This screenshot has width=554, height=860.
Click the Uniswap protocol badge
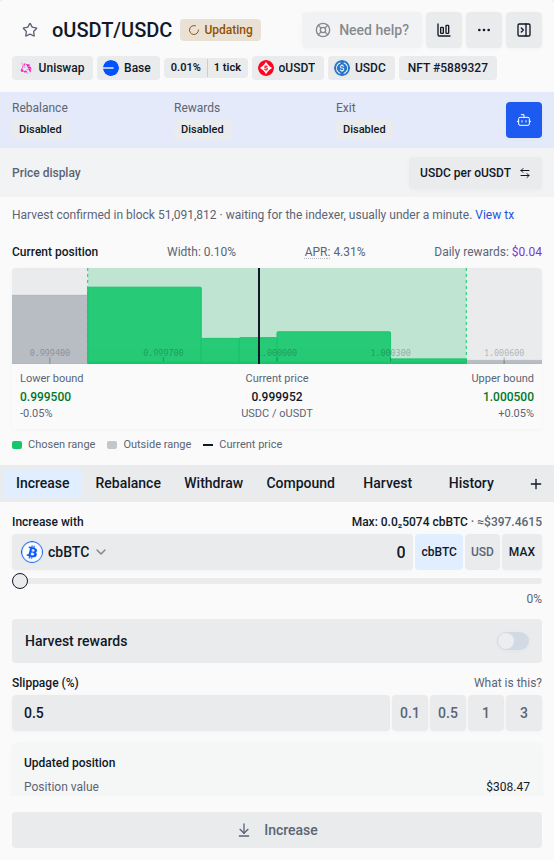(53, 68)
